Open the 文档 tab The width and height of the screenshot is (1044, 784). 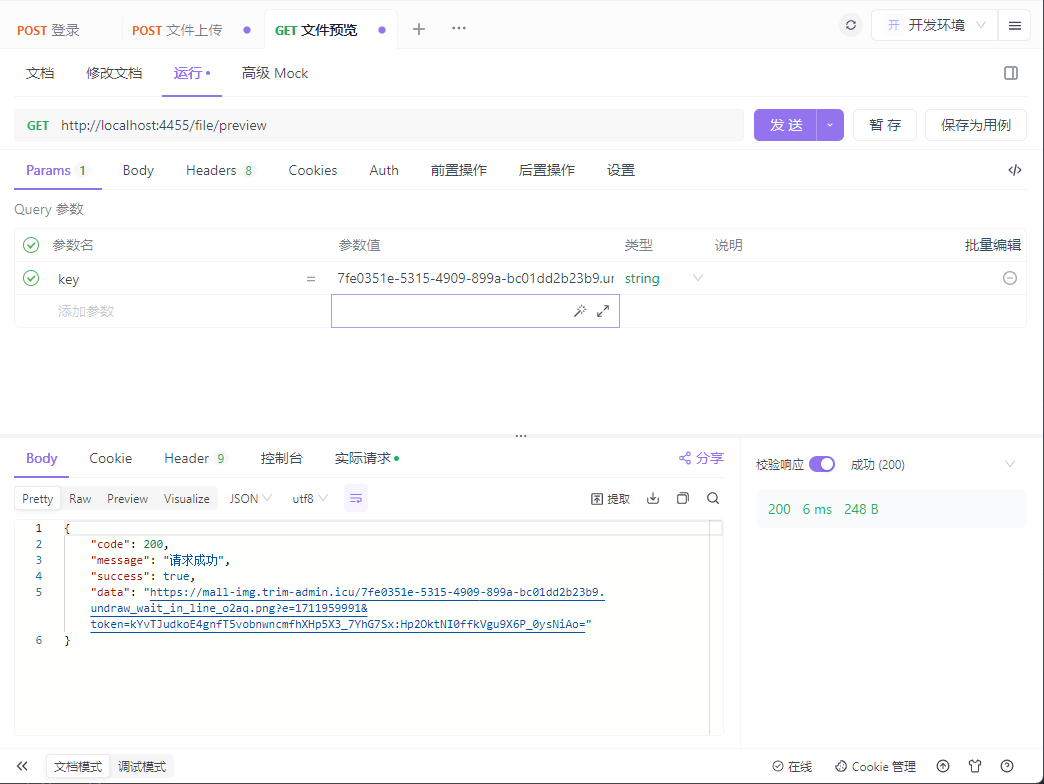tap(40, 73)
